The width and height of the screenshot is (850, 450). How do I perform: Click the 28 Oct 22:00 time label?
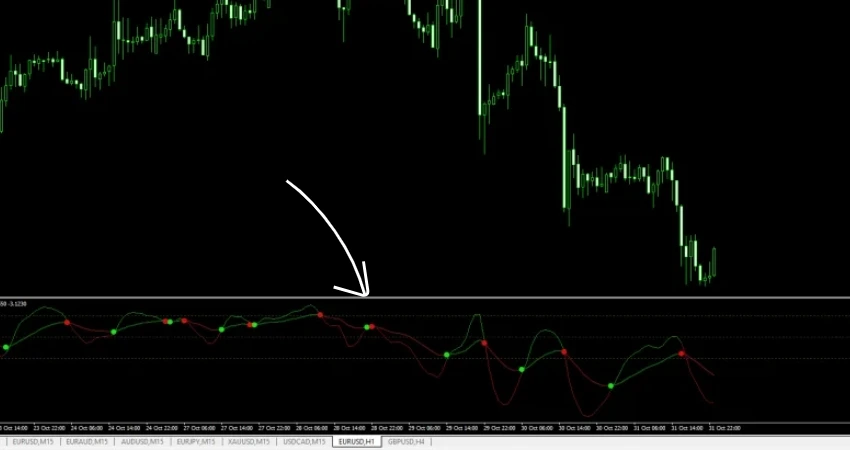[387, 428]
